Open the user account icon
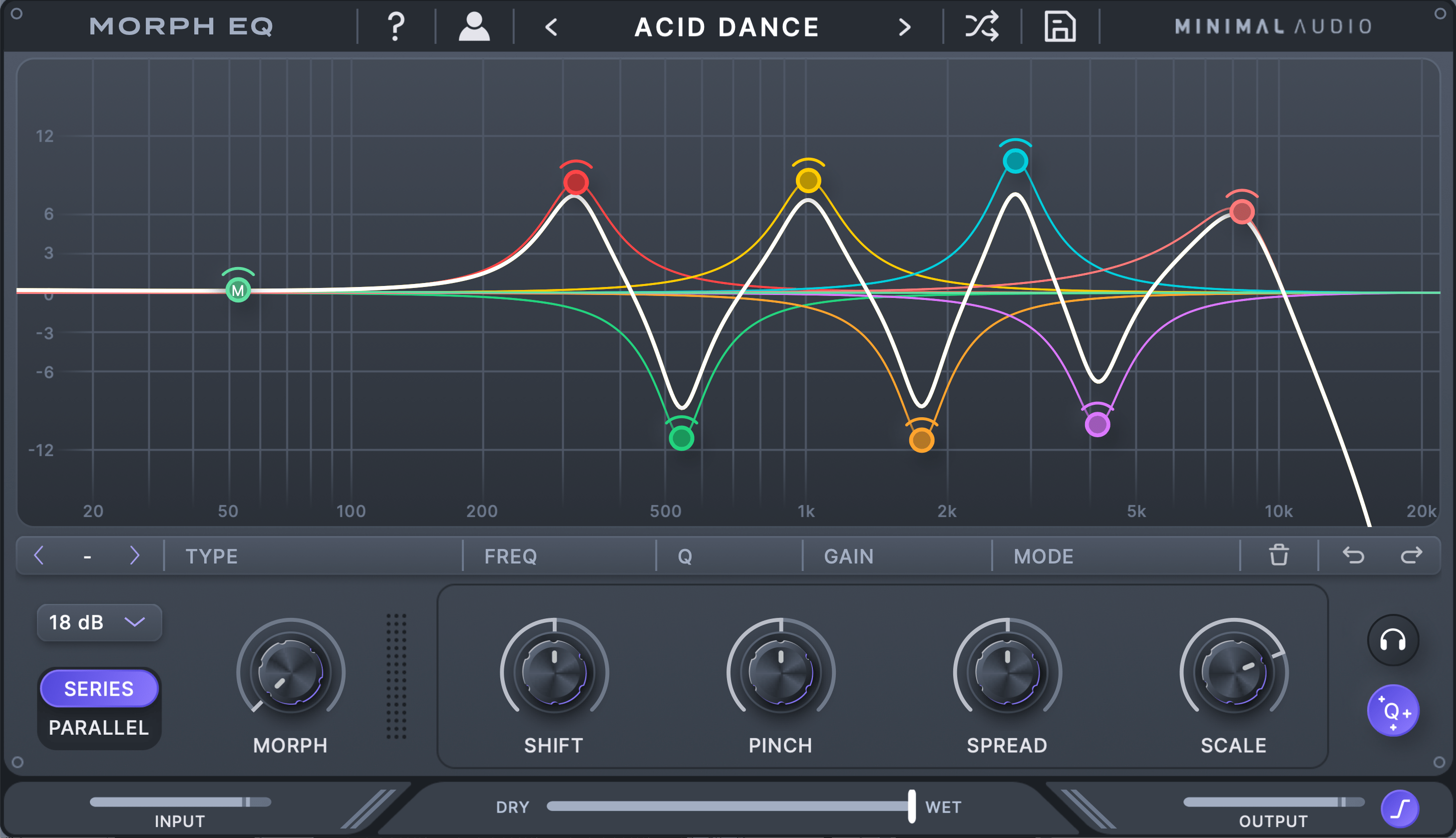Image resolution: width=1456 pixels, height=838 pixels. click(x=474, y=26)
